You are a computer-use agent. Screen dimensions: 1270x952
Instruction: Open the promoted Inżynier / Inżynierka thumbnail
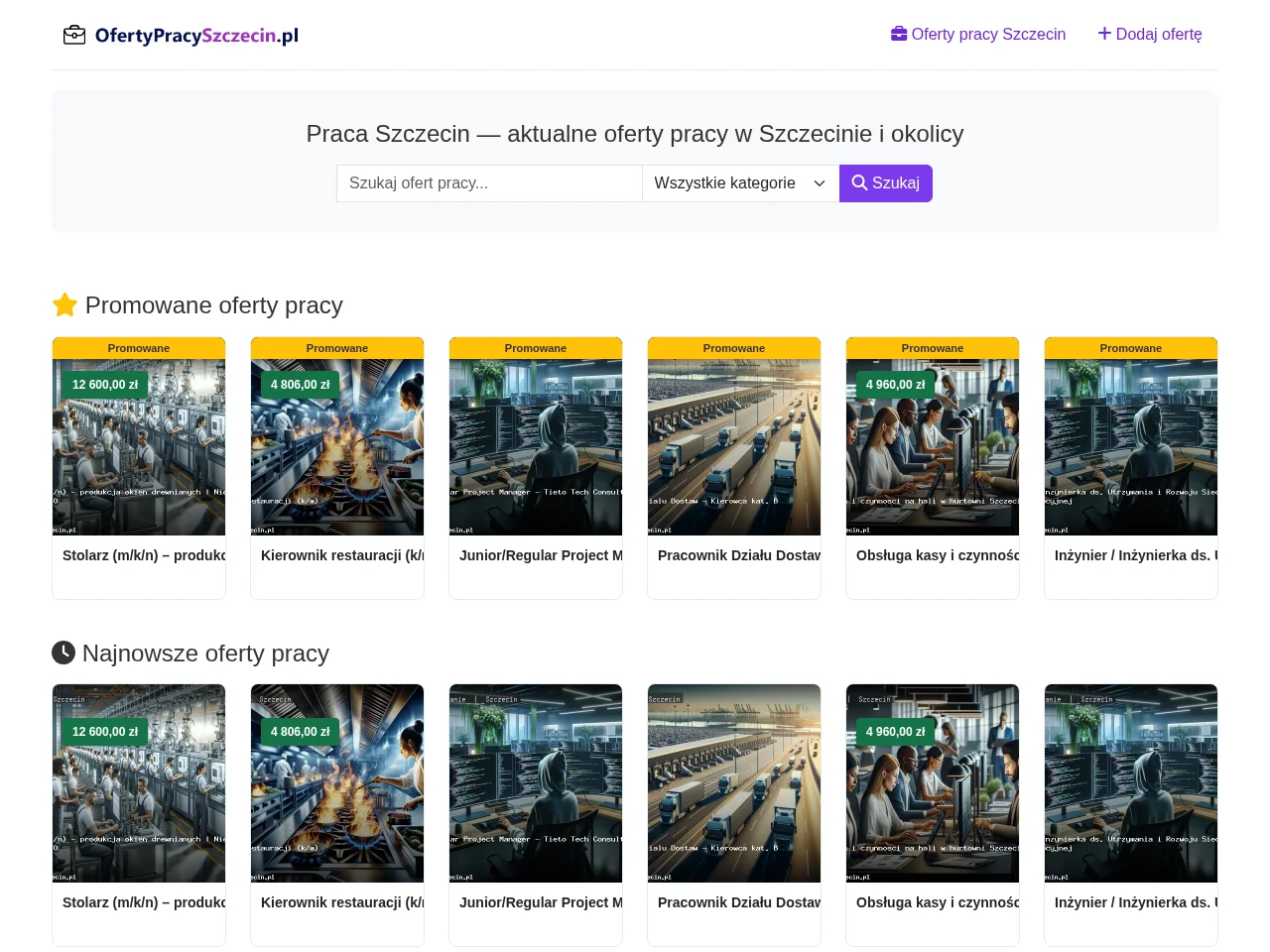pos(1131,447)
